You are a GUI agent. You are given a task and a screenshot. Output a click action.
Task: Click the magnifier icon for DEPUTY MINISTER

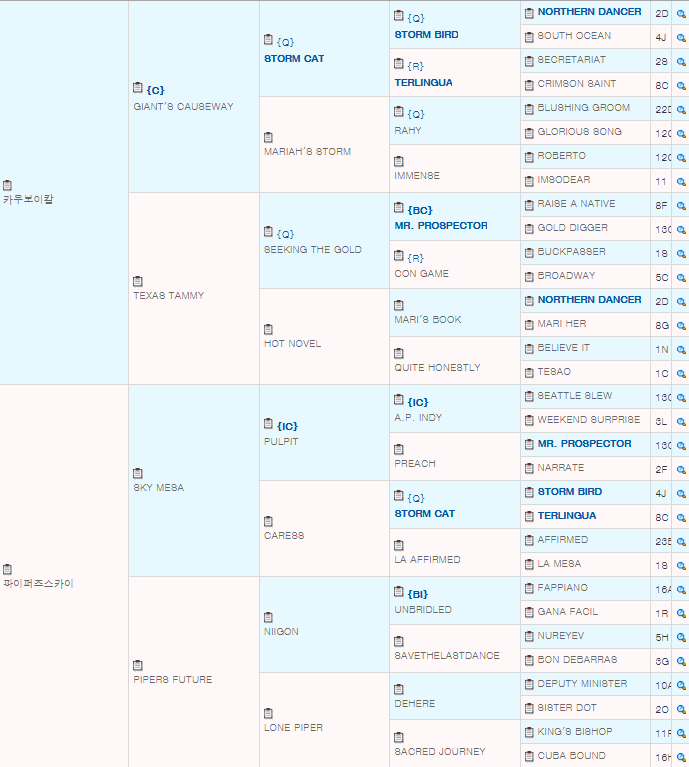coord(681,685)
